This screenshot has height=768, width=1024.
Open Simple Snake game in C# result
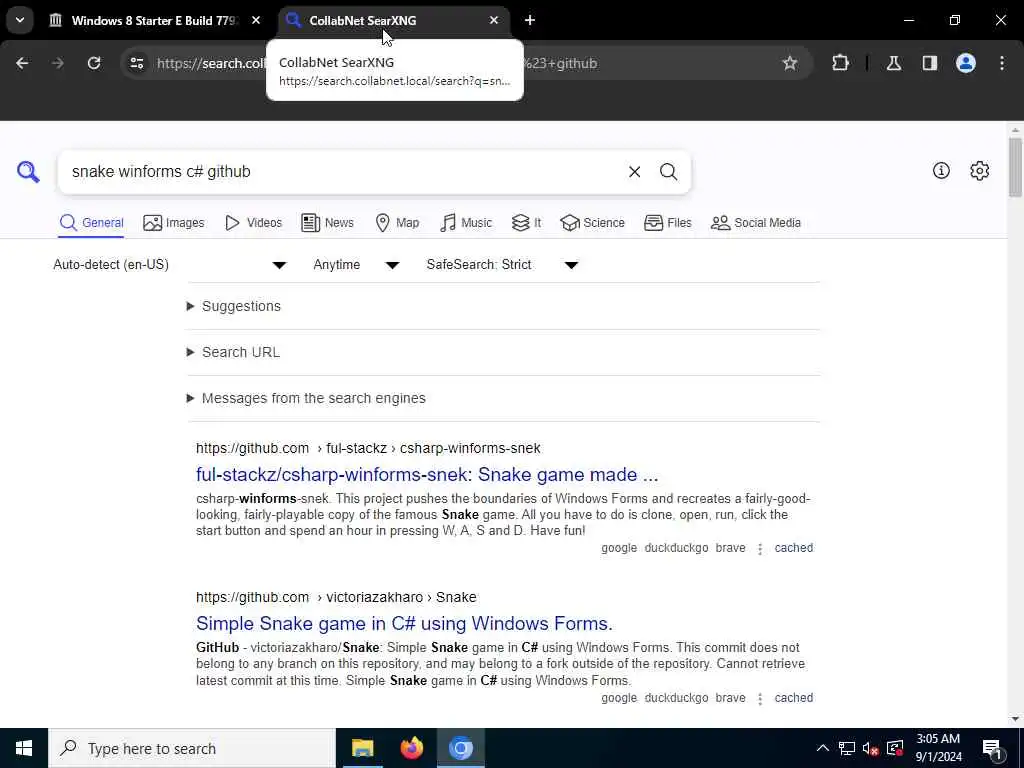(404, 624)
